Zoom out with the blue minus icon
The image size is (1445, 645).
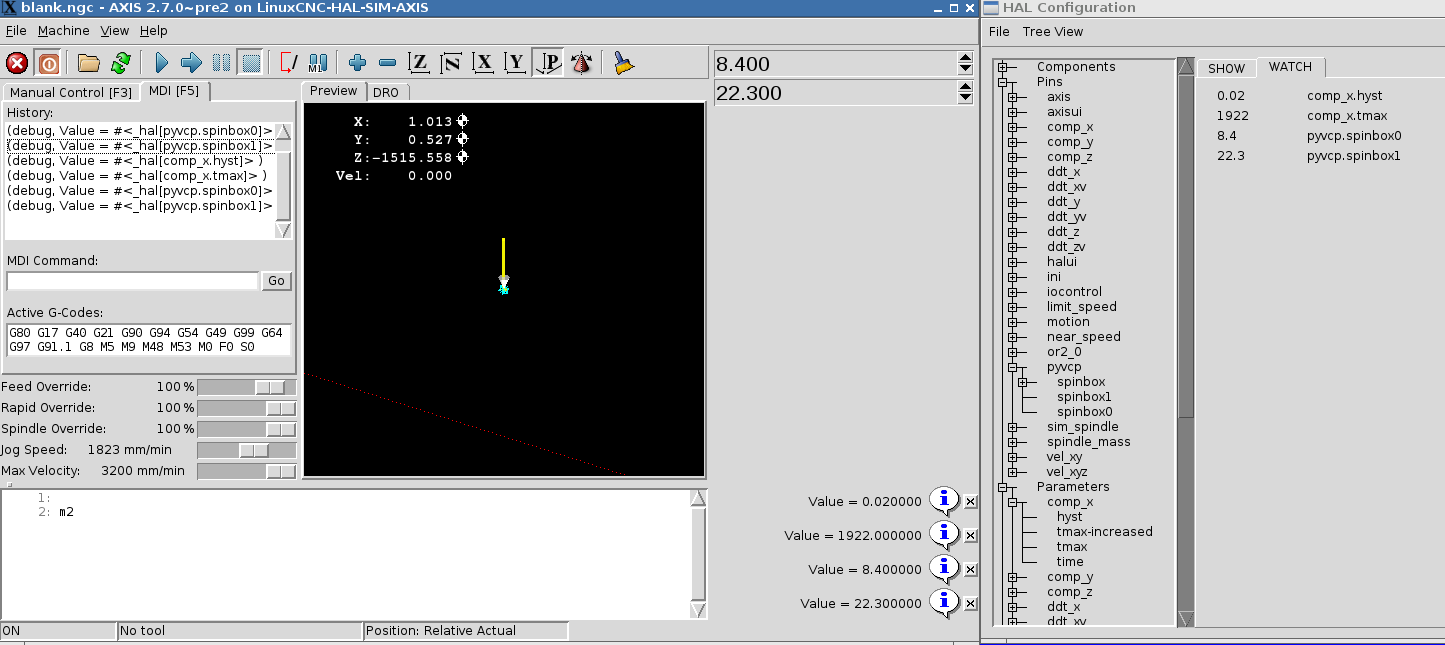pyautogui.click(x=387, y=63)
